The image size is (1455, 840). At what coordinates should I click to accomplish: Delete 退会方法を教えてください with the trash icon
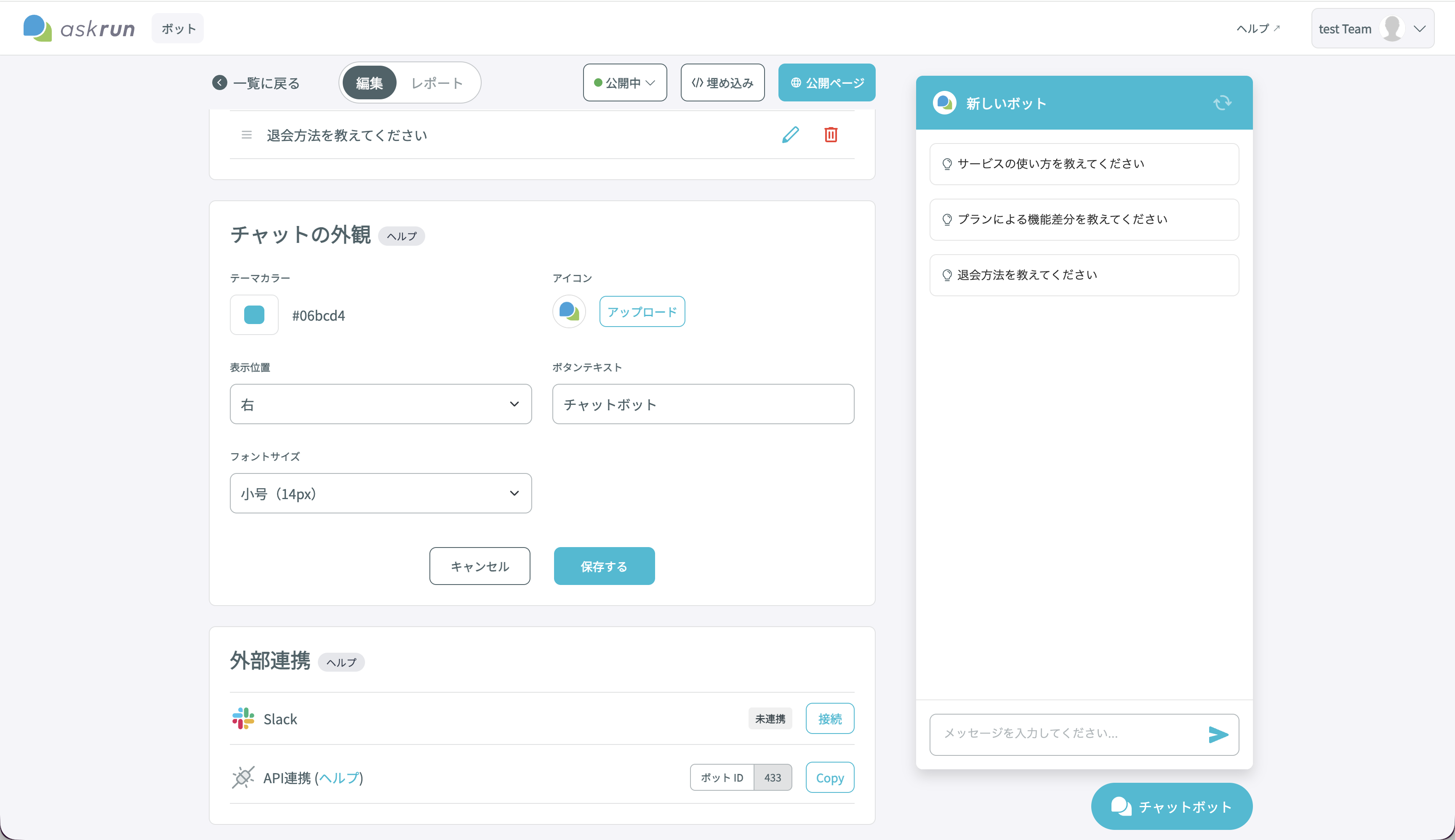(x=831, y=134)
